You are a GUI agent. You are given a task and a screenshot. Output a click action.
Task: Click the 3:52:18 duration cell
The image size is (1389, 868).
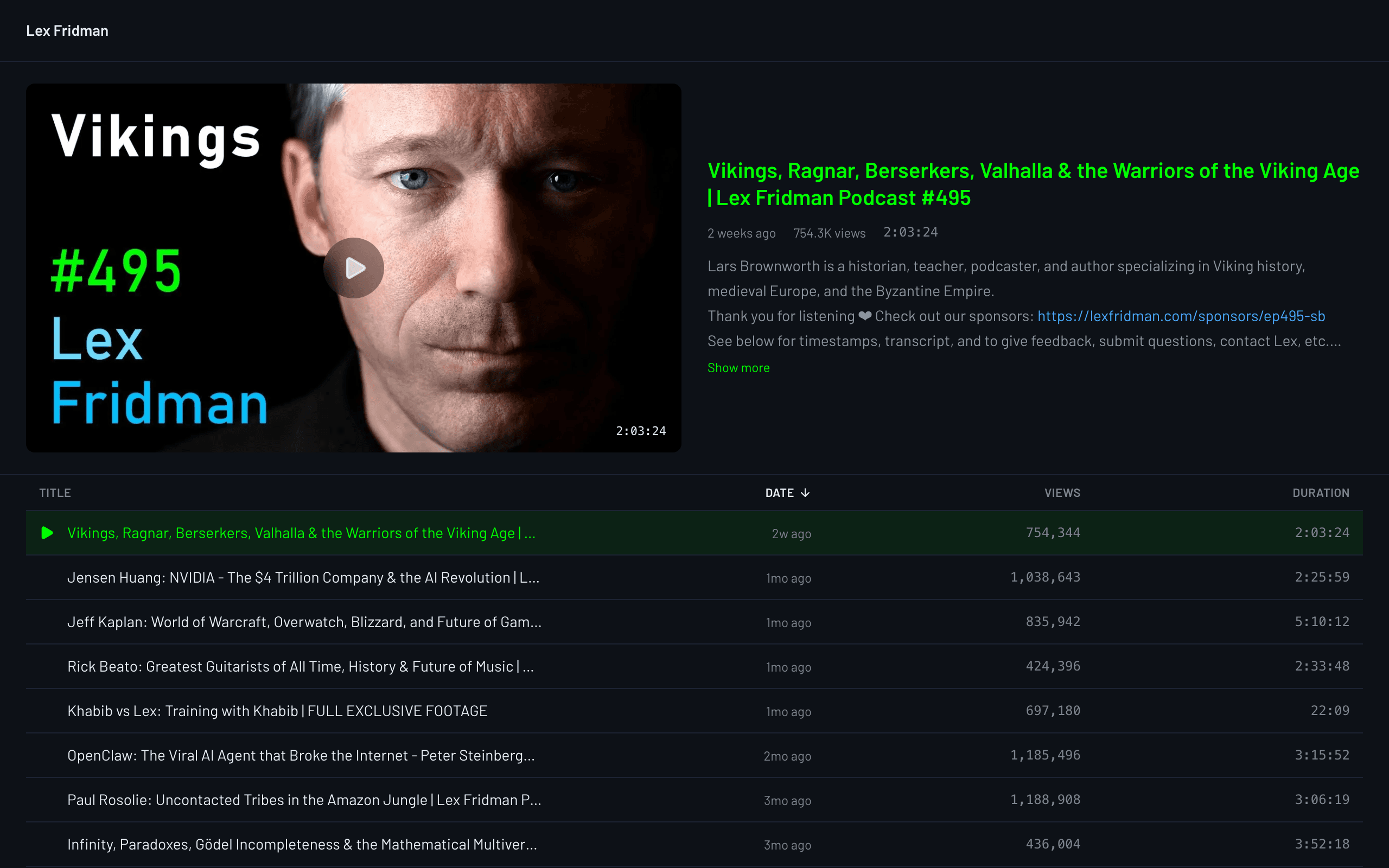(1322, 844)
